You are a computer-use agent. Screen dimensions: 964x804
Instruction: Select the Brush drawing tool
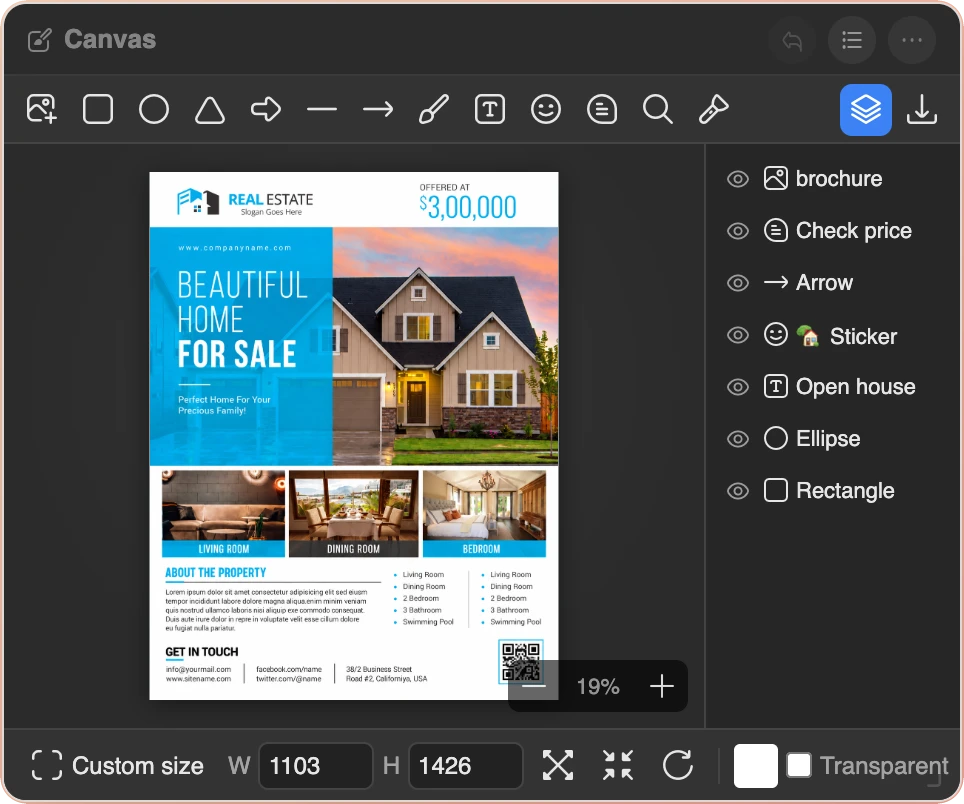tap(433, 109)
